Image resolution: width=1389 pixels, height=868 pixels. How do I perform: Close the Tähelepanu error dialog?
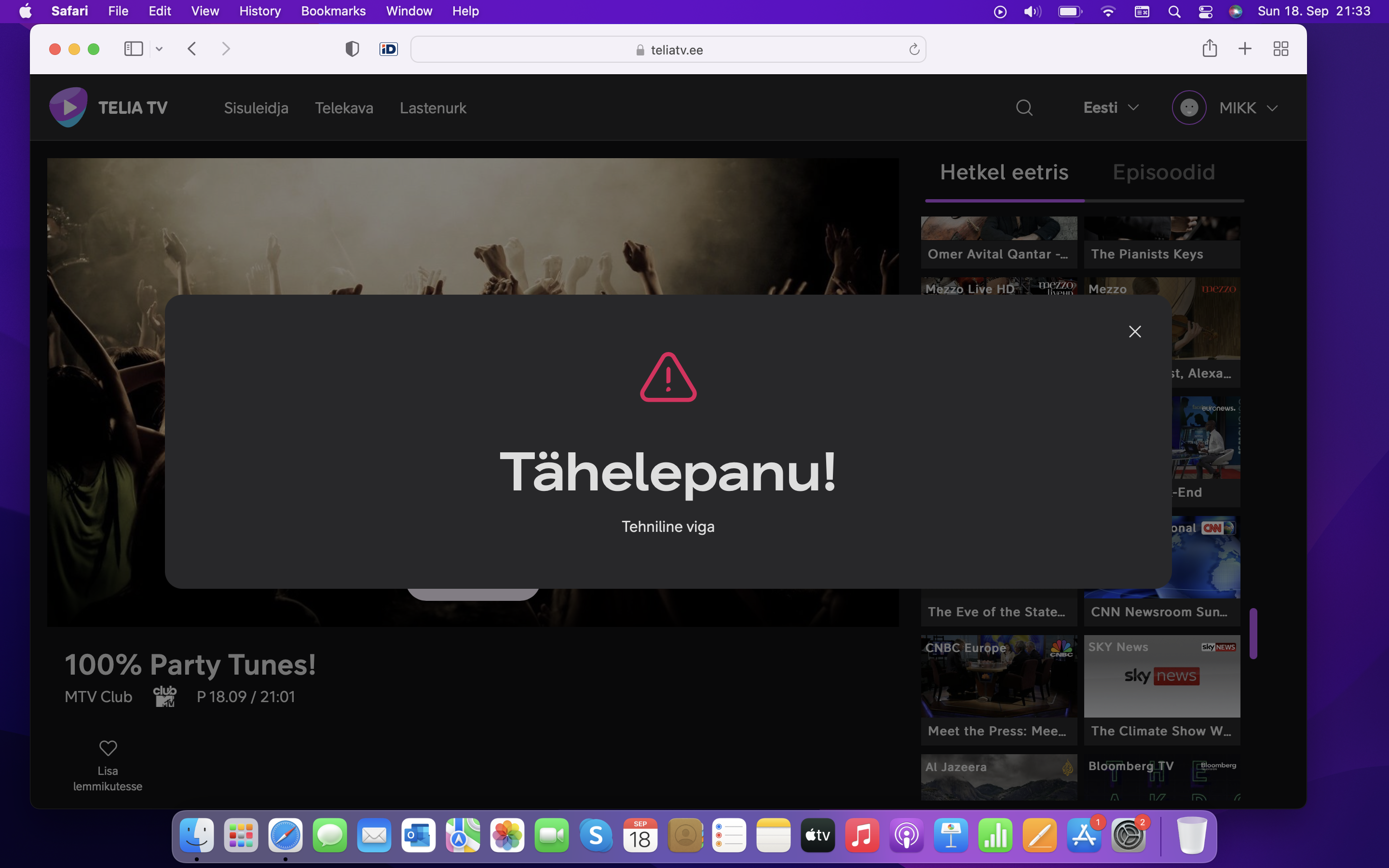(x=1134, y=332)
